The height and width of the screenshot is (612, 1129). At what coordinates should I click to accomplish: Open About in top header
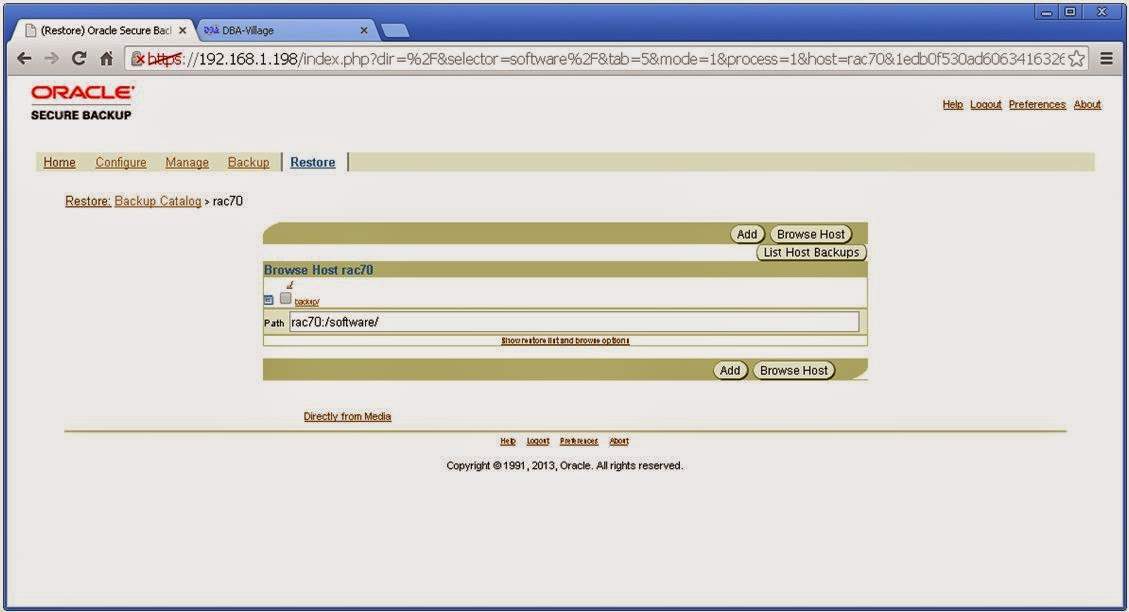click(x=1087, y=104)
